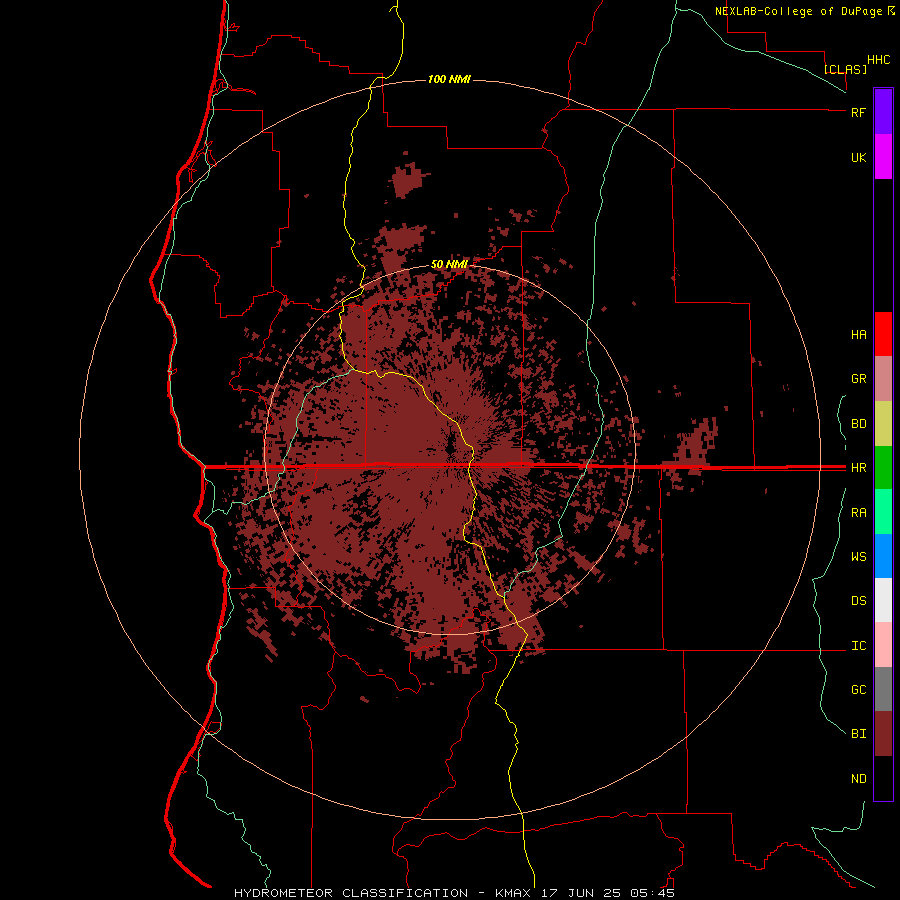
Task: Click the green HR legend swatch
Action: [x=883, y=468]
